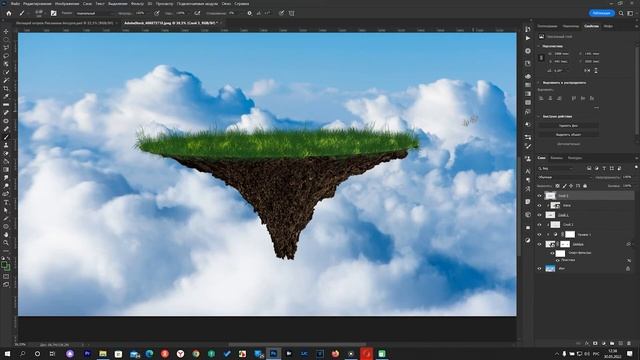Click the layer opacity value field
This screenshot has height=360, width=640.
[627, 177]
